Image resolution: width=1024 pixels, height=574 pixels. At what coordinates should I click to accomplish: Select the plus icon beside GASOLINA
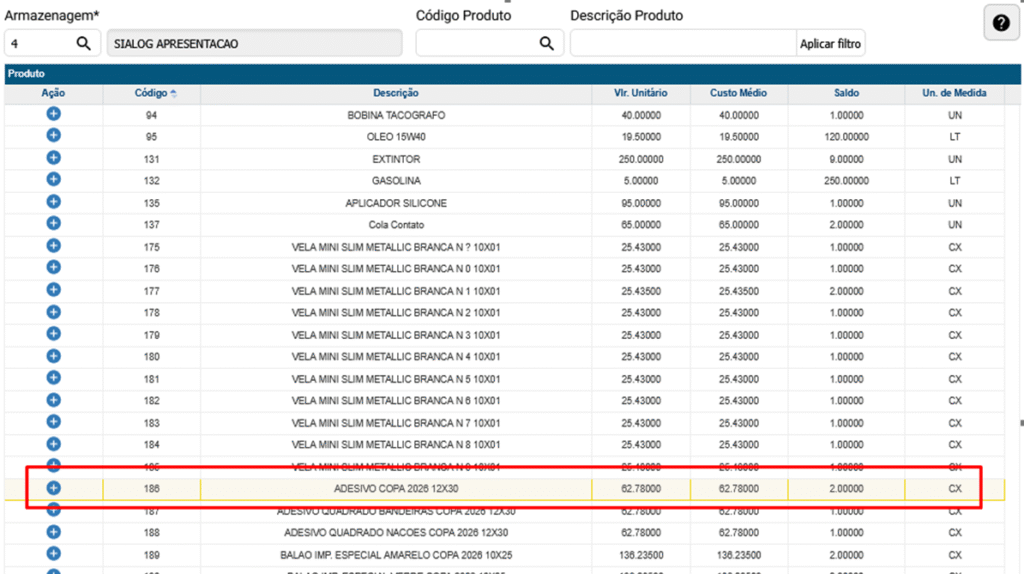click(53, 180)
